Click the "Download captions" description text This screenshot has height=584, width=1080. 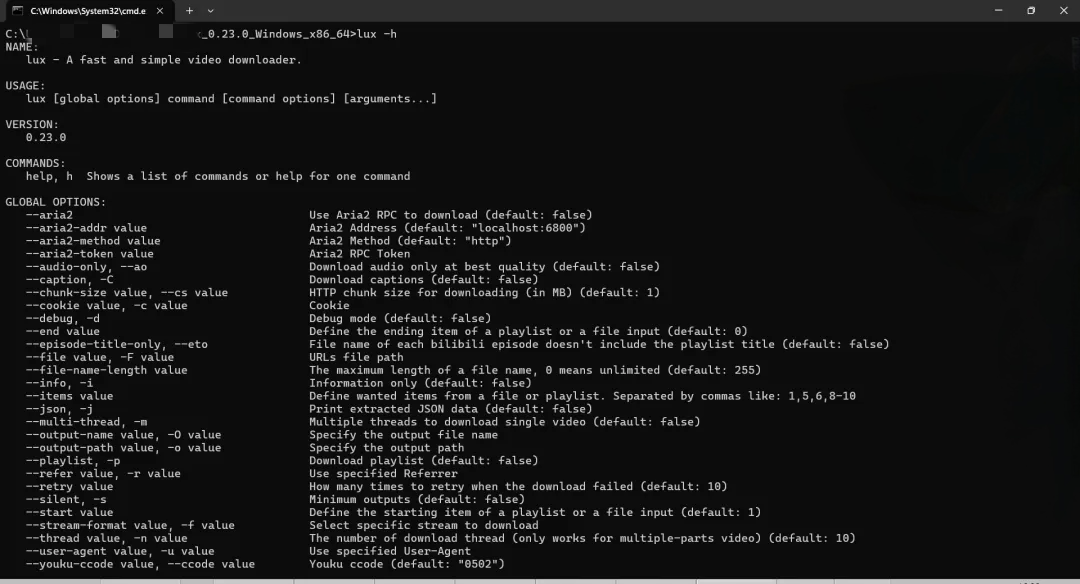[x=366, y=280]
